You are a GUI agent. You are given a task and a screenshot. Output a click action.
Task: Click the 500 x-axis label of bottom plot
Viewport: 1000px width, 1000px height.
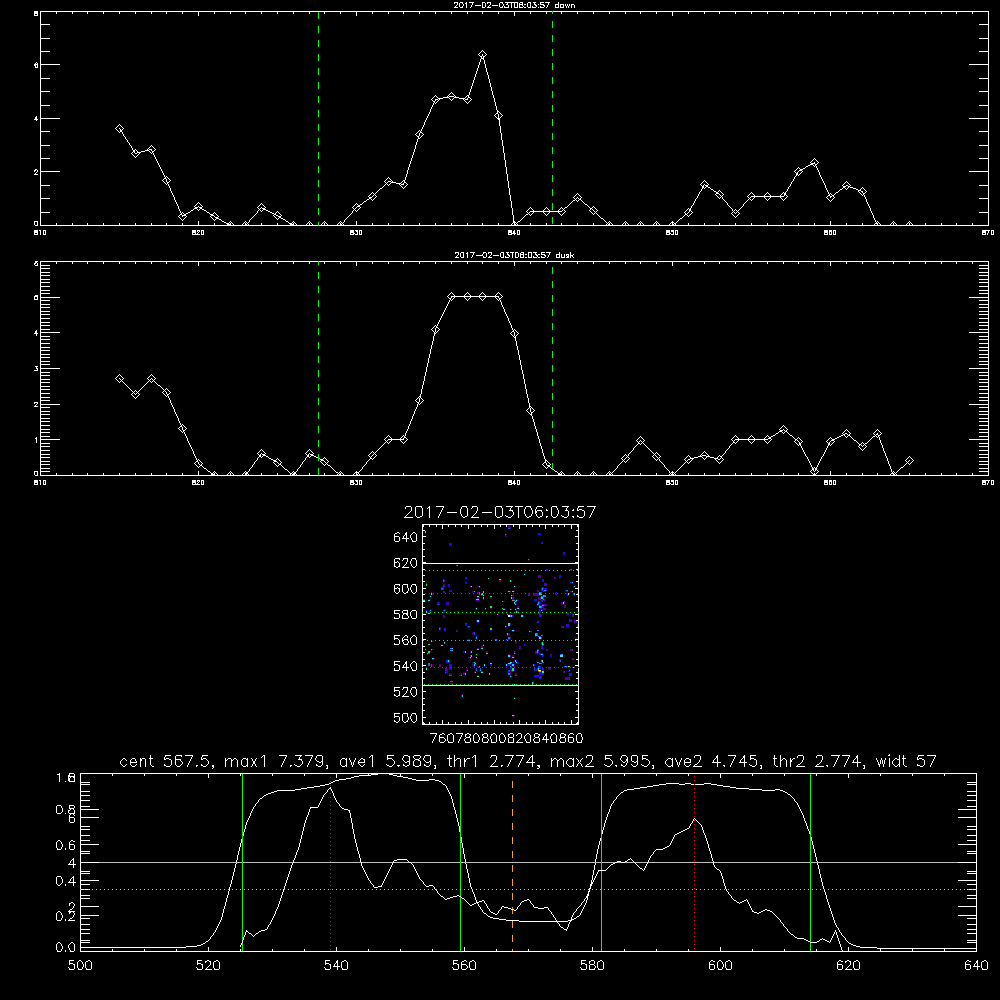[80, 966]
